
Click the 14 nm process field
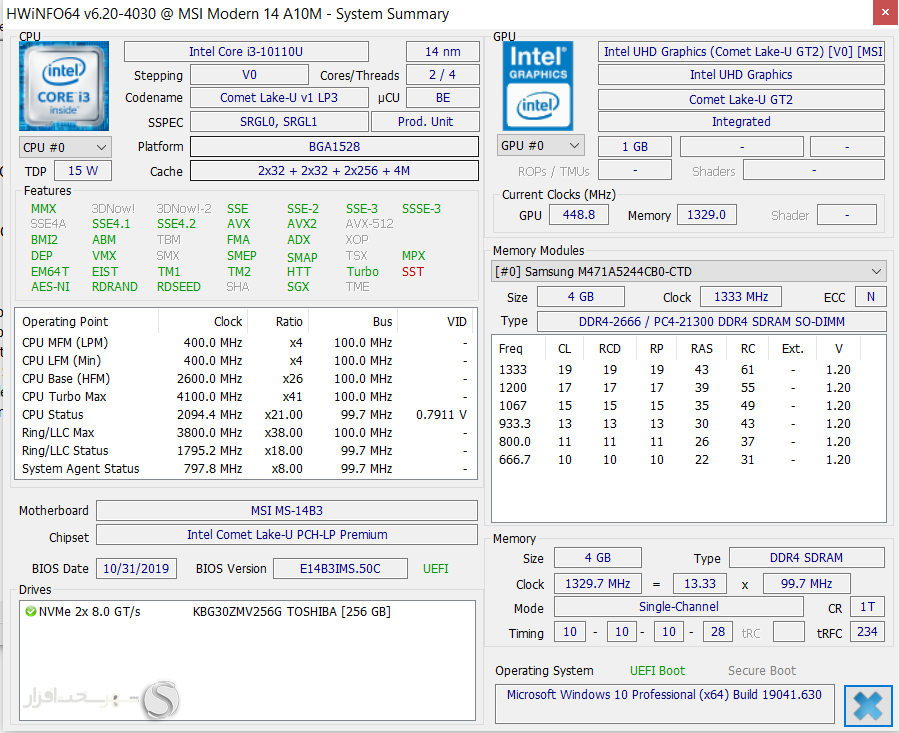(443, 52)
